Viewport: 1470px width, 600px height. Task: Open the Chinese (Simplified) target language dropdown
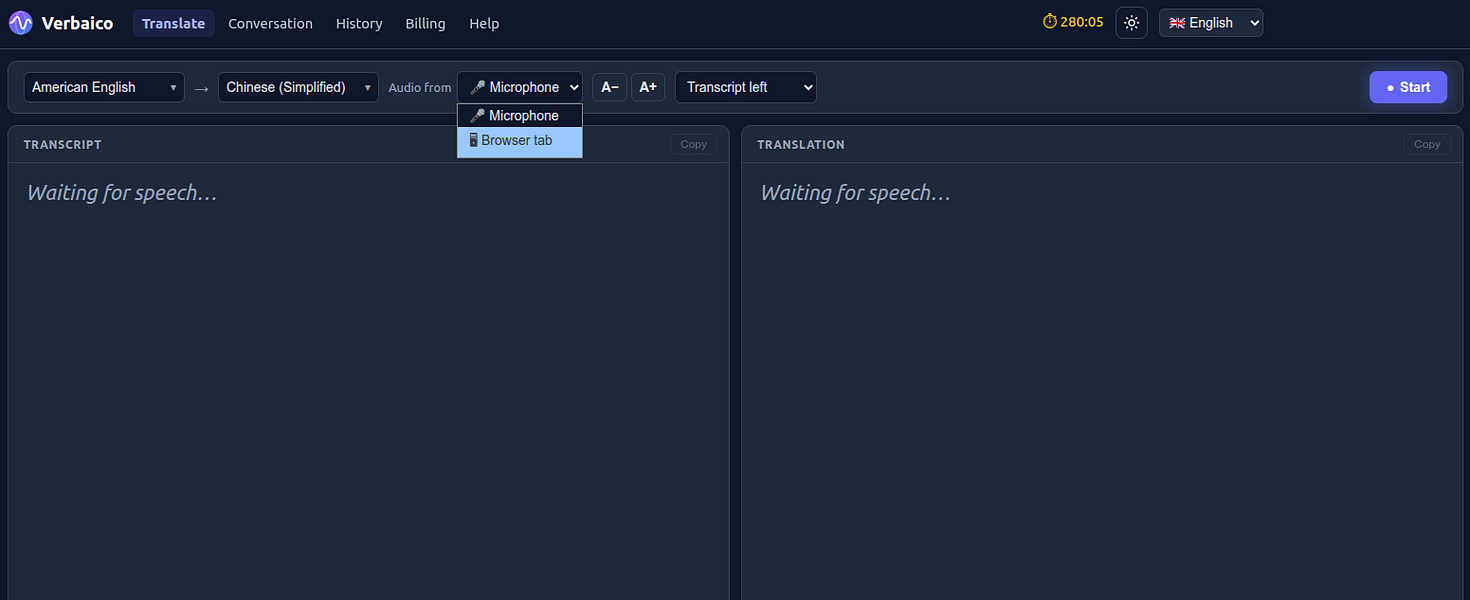(298, 87)
